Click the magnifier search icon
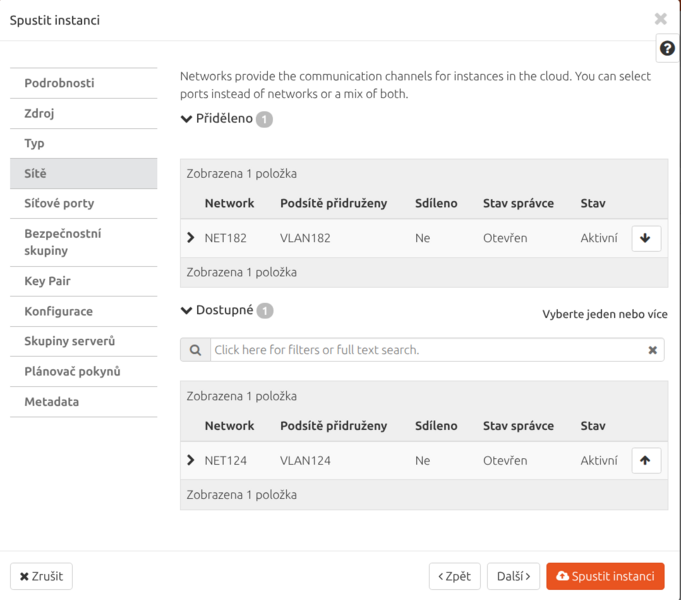Viewport: 681px width, 600px height. click(195, 350)
